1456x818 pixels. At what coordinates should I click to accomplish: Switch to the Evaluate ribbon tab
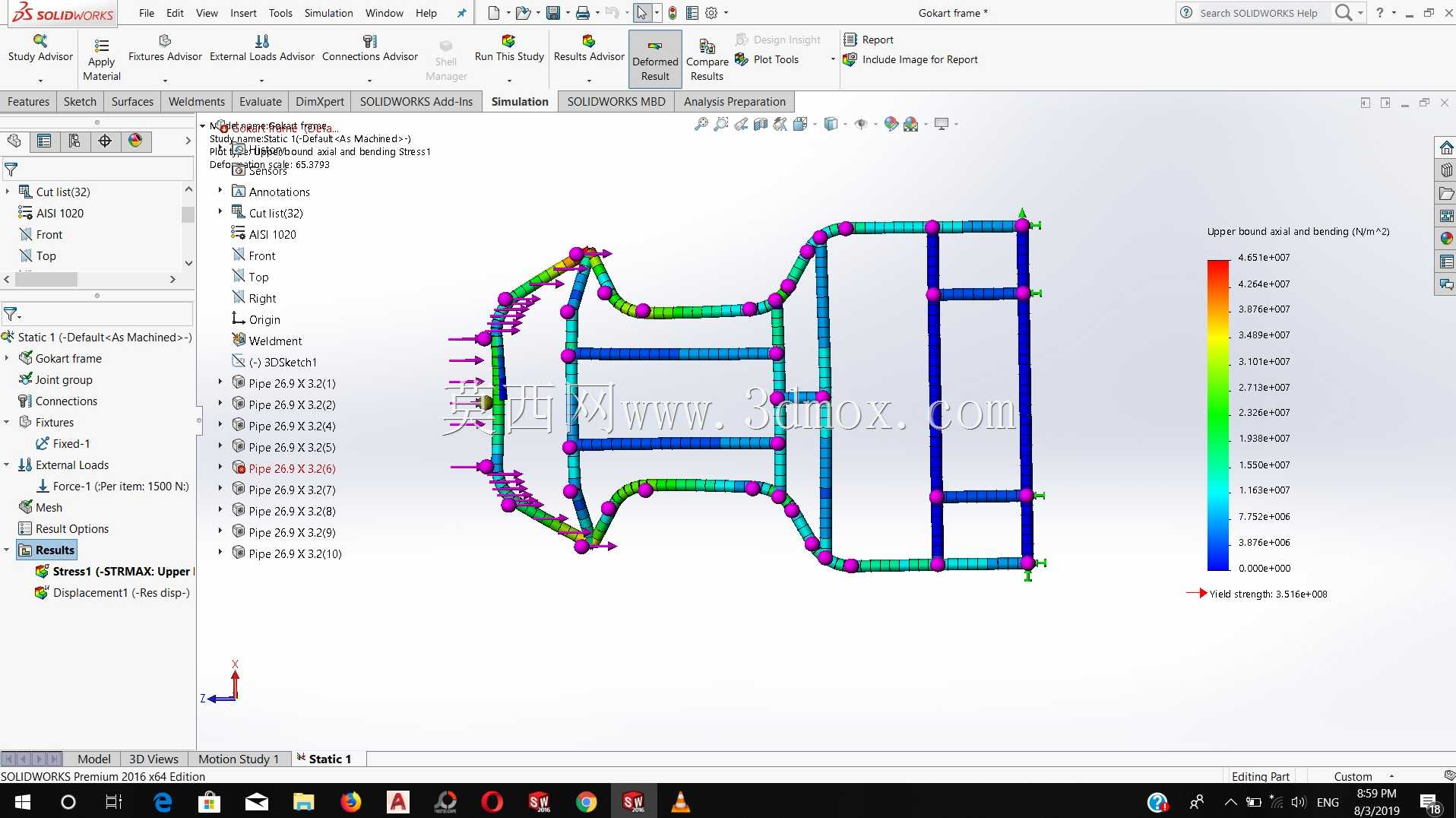tap(260, 102)
